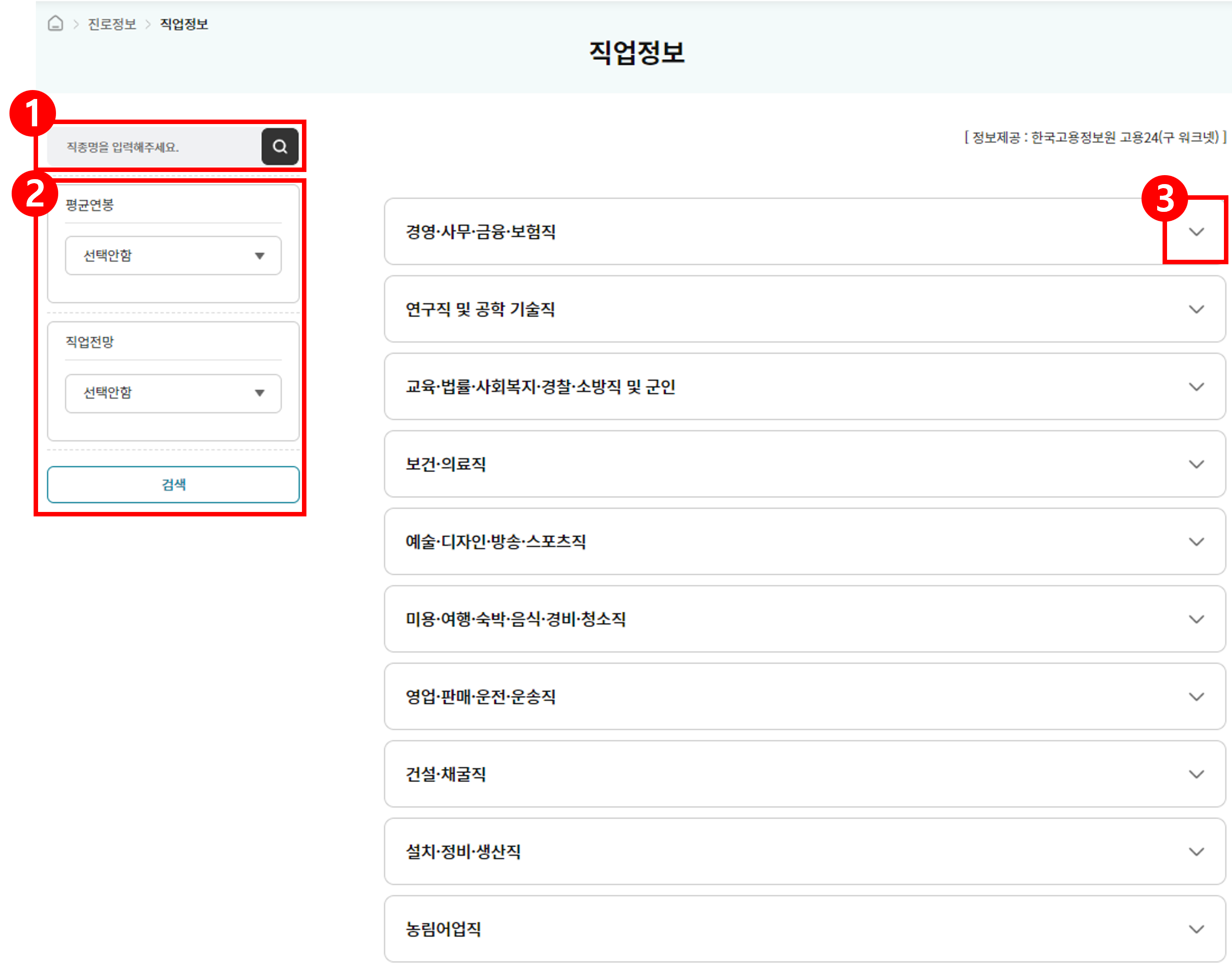Click the 평균연봉 filter label
The image size is (1232, 967).
point(90,205)
